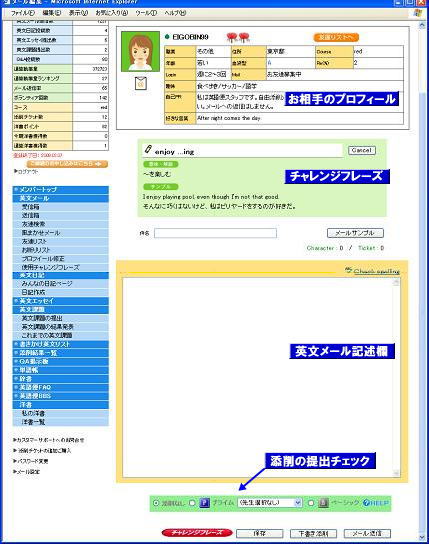Image resolution: width=429 pixels, height=544 pixels.
Task: Click the 件名 subject input field
Action: coord(215,233)
